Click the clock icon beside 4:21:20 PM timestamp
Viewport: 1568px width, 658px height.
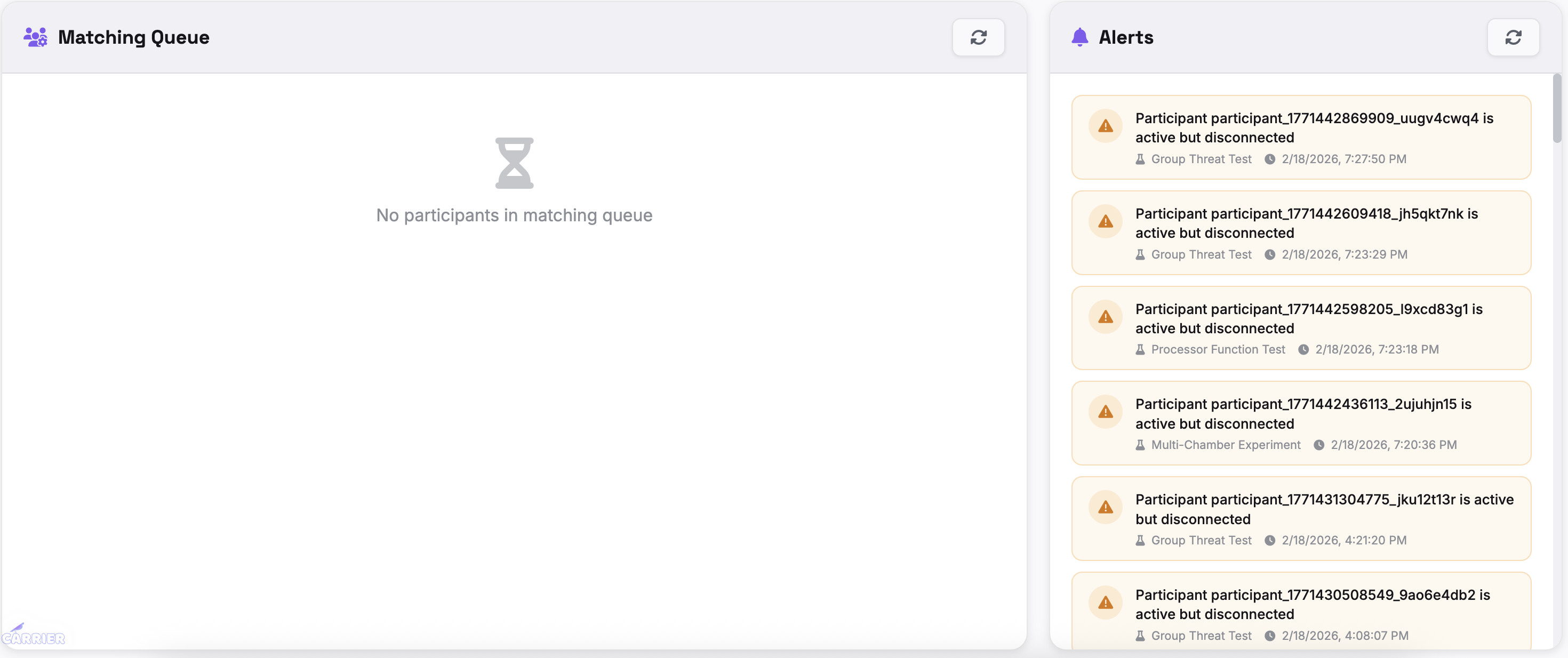pyautogui.click(x=1270, y=540)
